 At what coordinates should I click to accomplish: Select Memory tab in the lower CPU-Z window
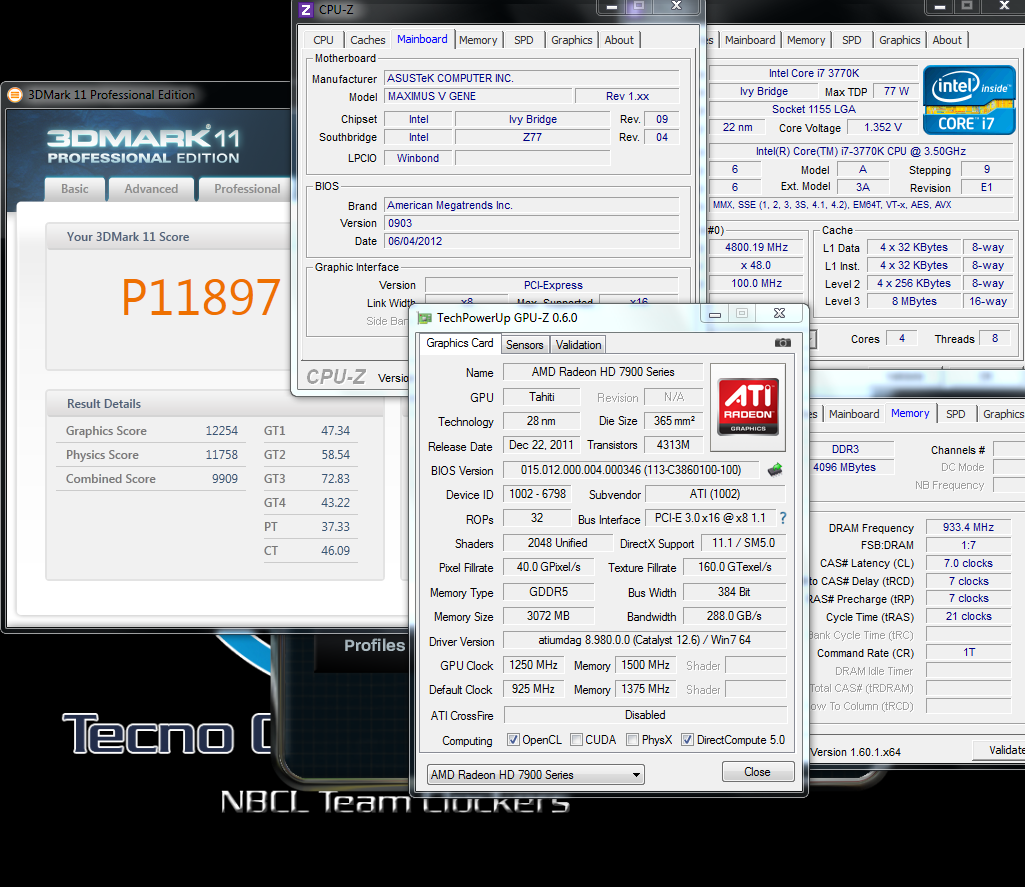point(910,413)
